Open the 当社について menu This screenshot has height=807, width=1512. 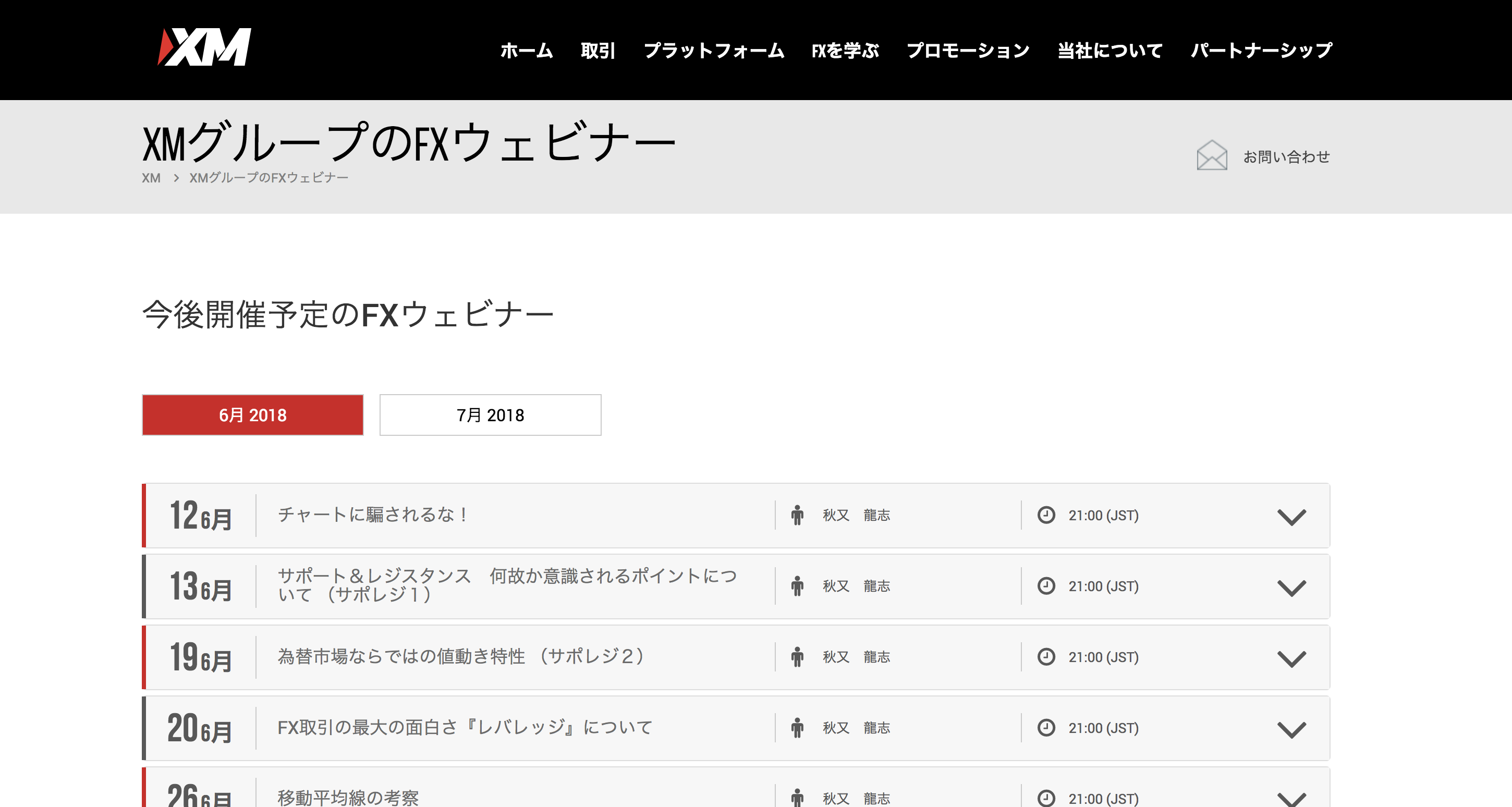(x=1110, y=51)
